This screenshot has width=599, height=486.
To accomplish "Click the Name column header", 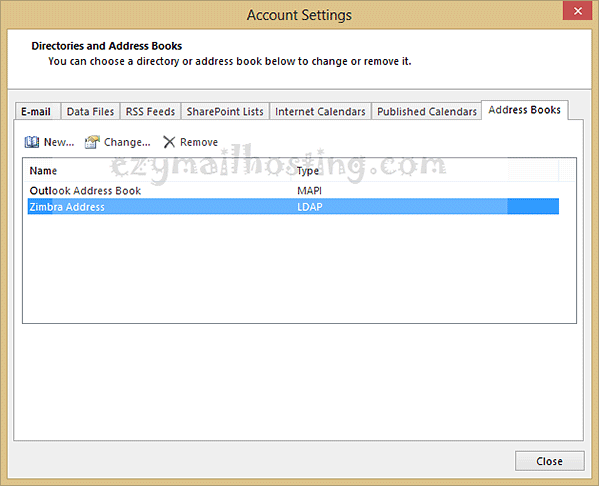I will 43,171.
